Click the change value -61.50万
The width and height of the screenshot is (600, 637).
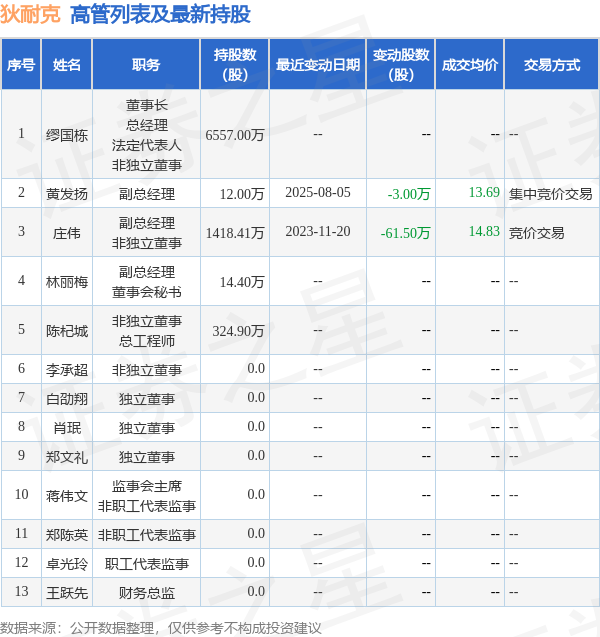405,233
